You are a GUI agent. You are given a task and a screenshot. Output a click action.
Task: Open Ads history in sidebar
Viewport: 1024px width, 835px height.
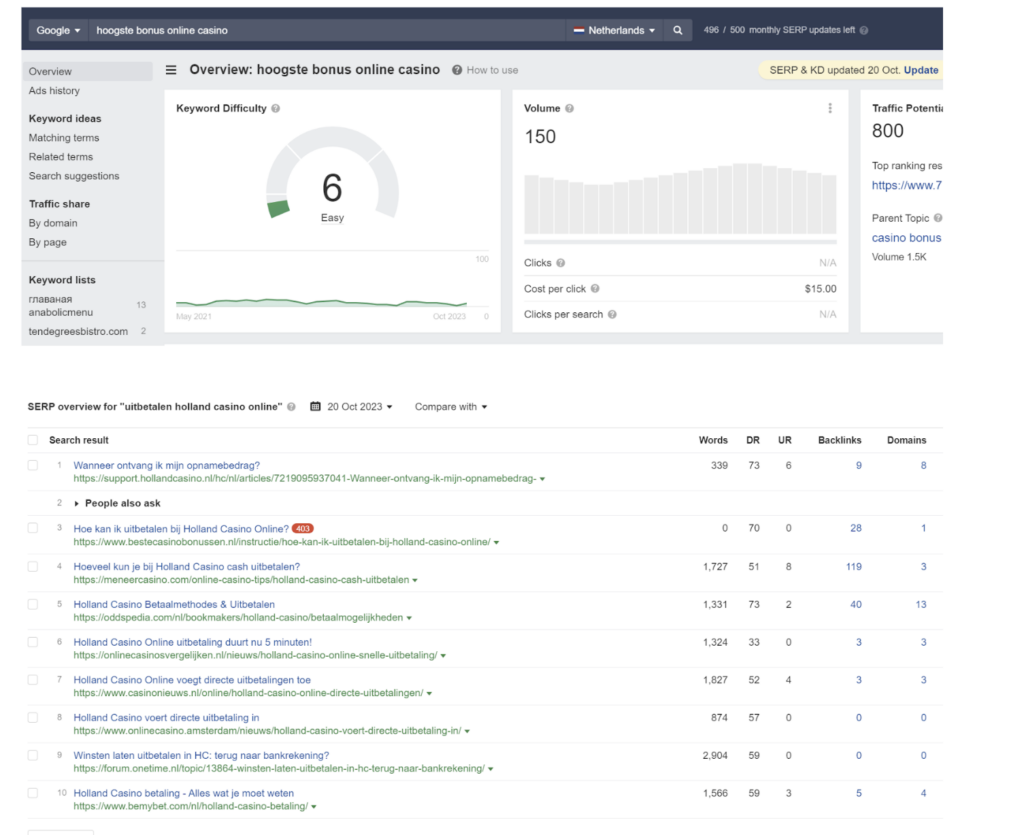[x=54, y=91]
